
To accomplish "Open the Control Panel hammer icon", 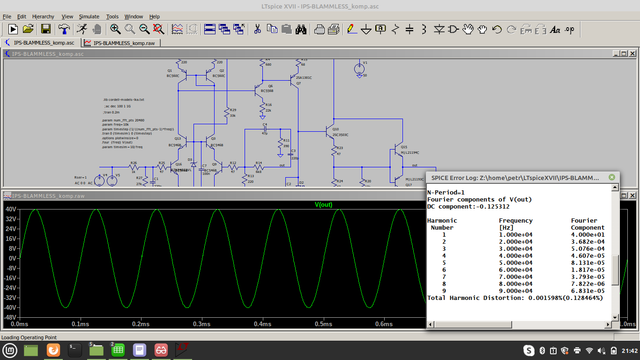I will coord(64,29).
